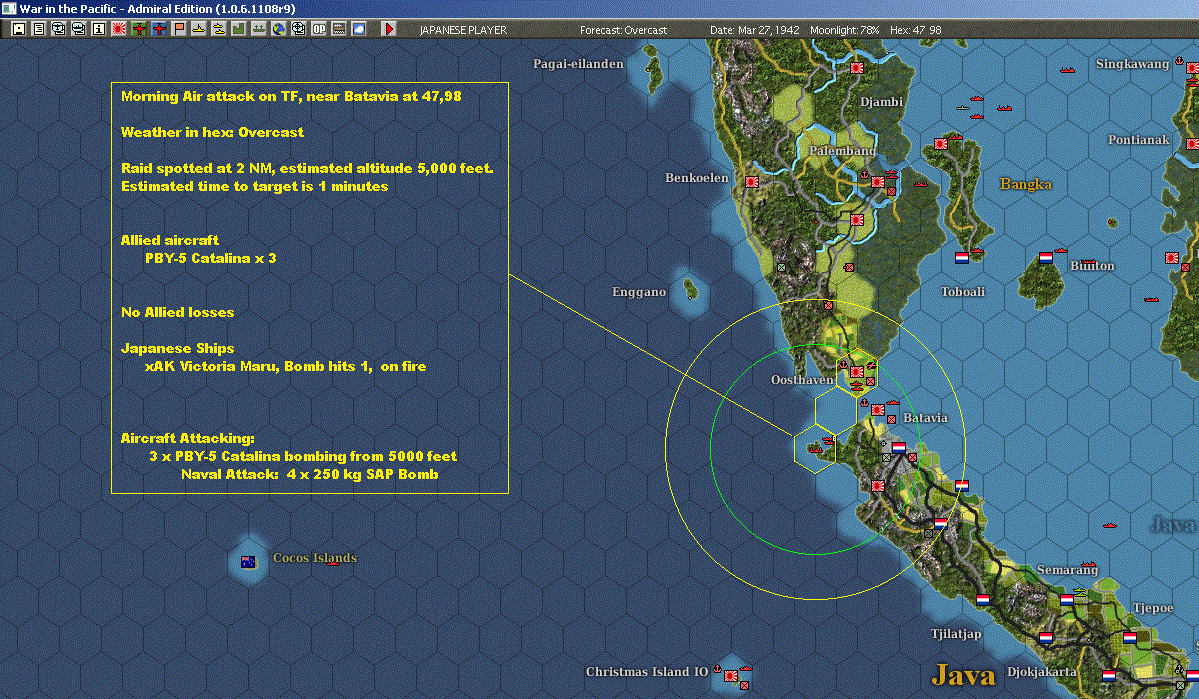This screenshot has height=699, width=1199.
Task: Select Japanese flag at Christmas Island IO
Action: (731, 676)
